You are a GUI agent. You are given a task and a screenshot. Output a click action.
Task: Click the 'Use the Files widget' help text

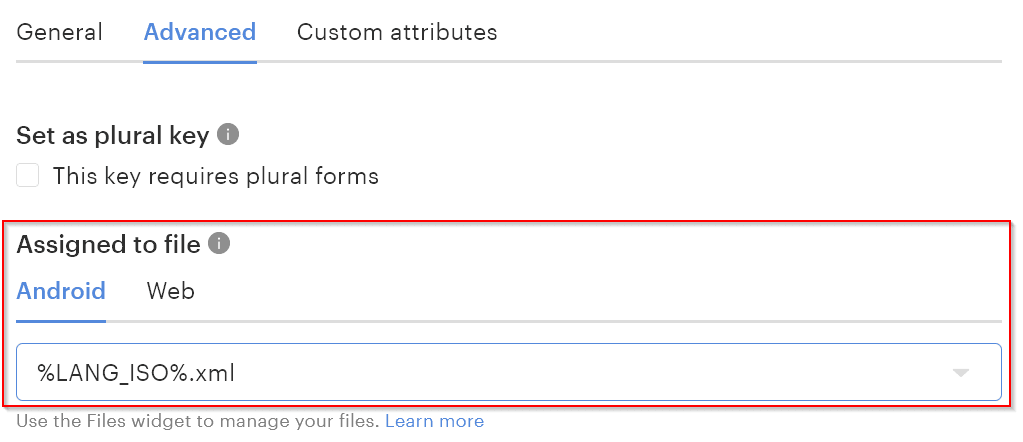[198, 421]
